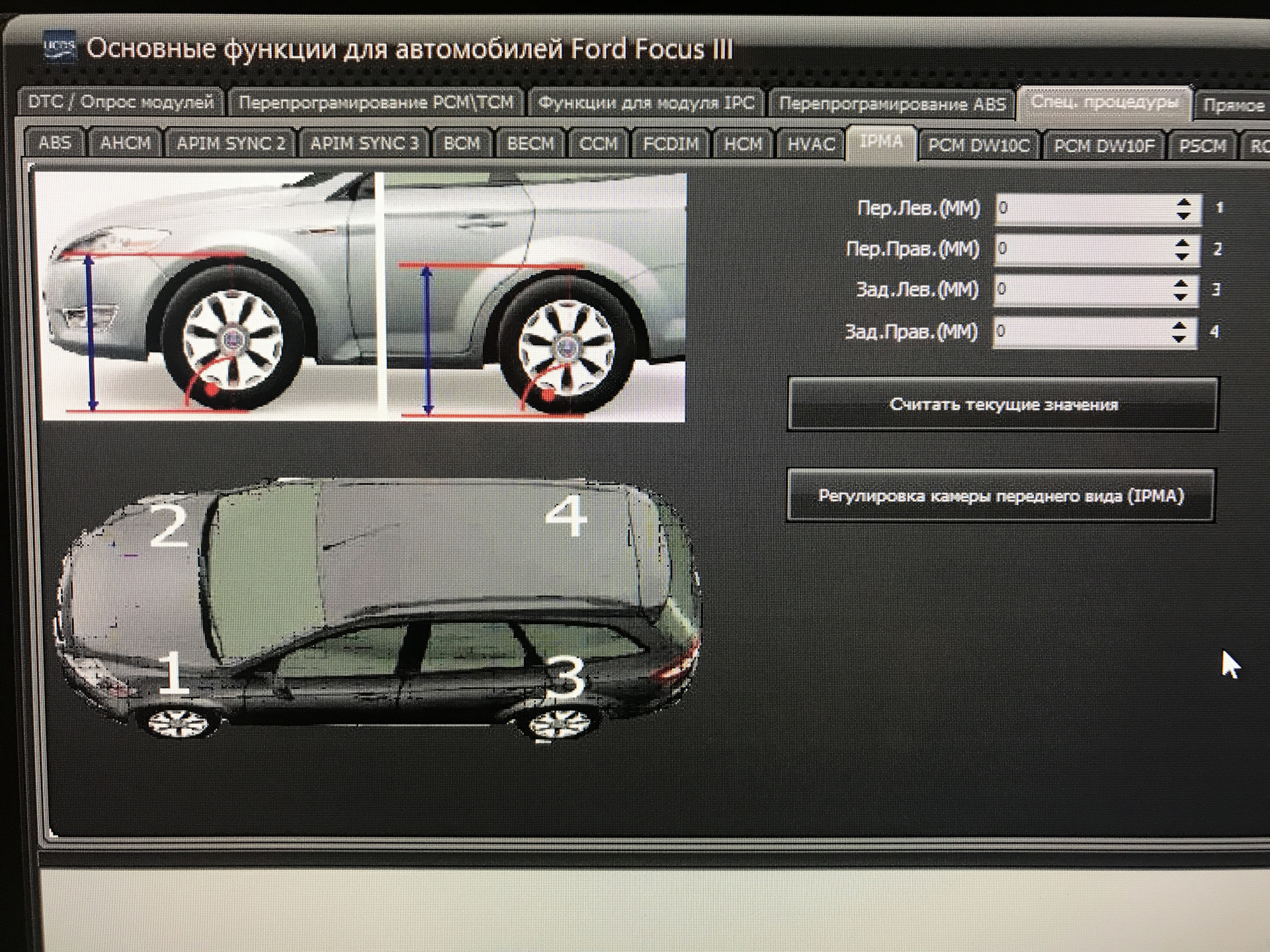Switch to the PSCM tab
The image size is (1270, 952).
(x=1203, y=145)
